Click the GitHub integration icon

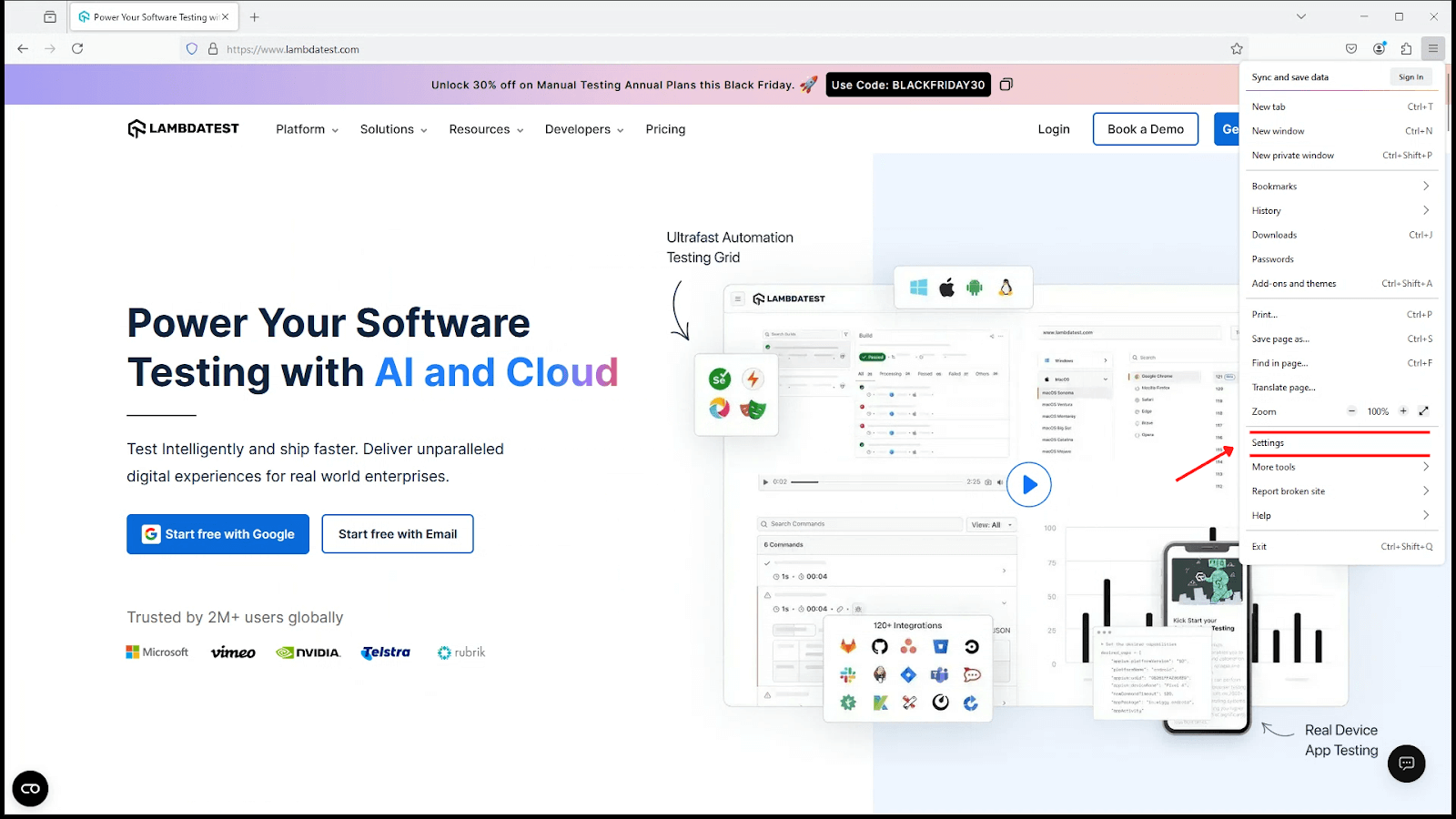pos(879,646)
